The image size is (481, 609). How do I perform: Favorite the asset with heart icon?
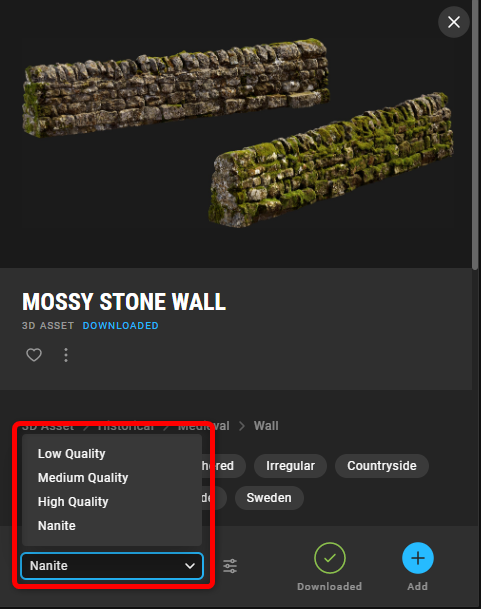click(x=34, y=355)
